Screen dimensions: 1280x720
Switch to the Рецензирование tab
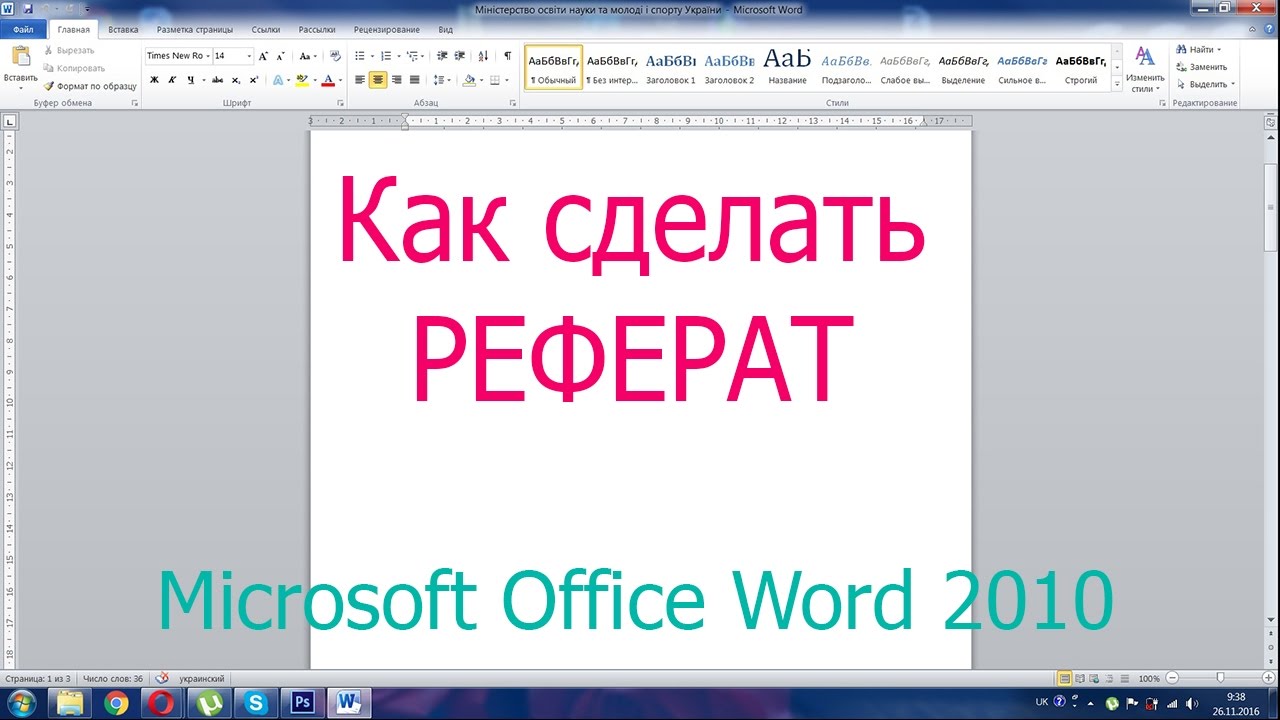(x=387, y=30)
